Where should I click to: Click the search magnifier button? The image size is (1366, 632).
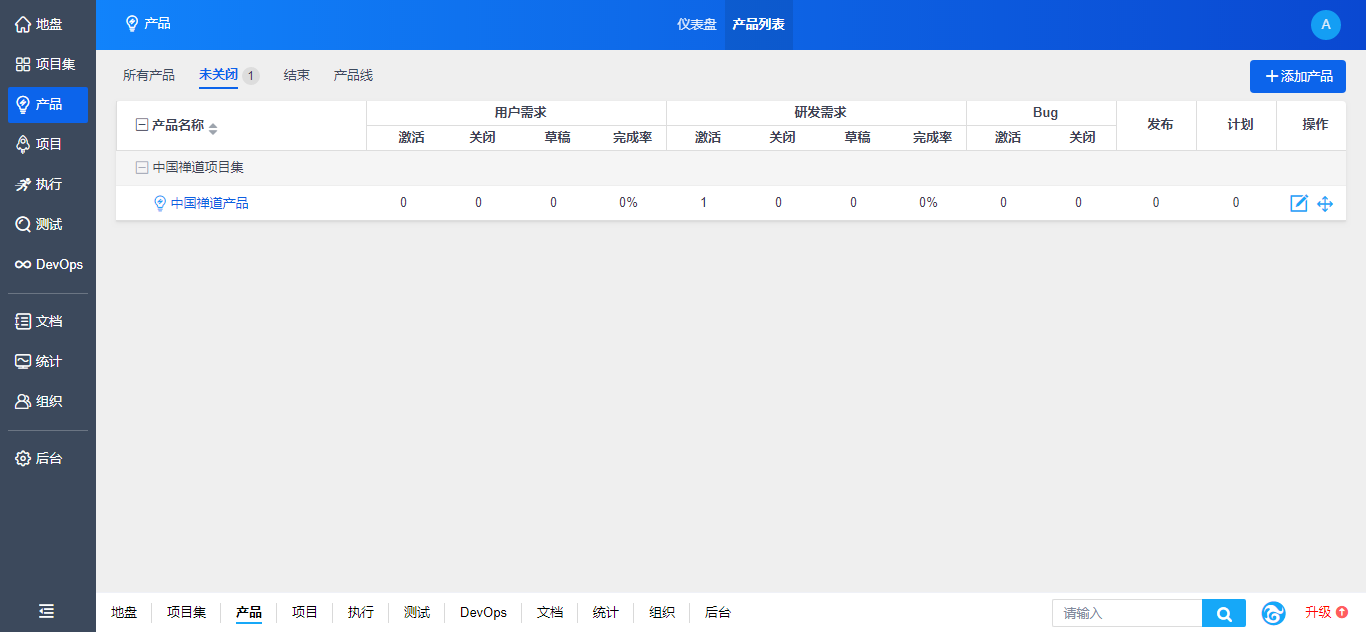pyautogui.click(x=1224, y=613)
